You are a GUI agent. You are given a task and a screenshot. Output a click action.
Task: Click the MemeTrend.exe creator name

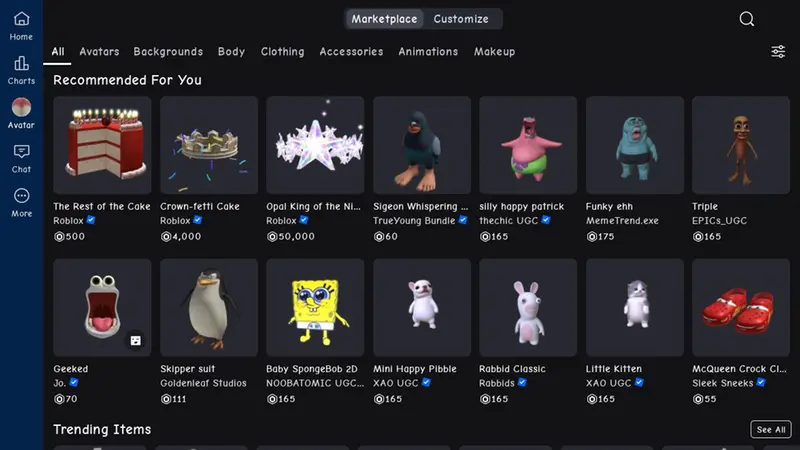pos(622,220)
